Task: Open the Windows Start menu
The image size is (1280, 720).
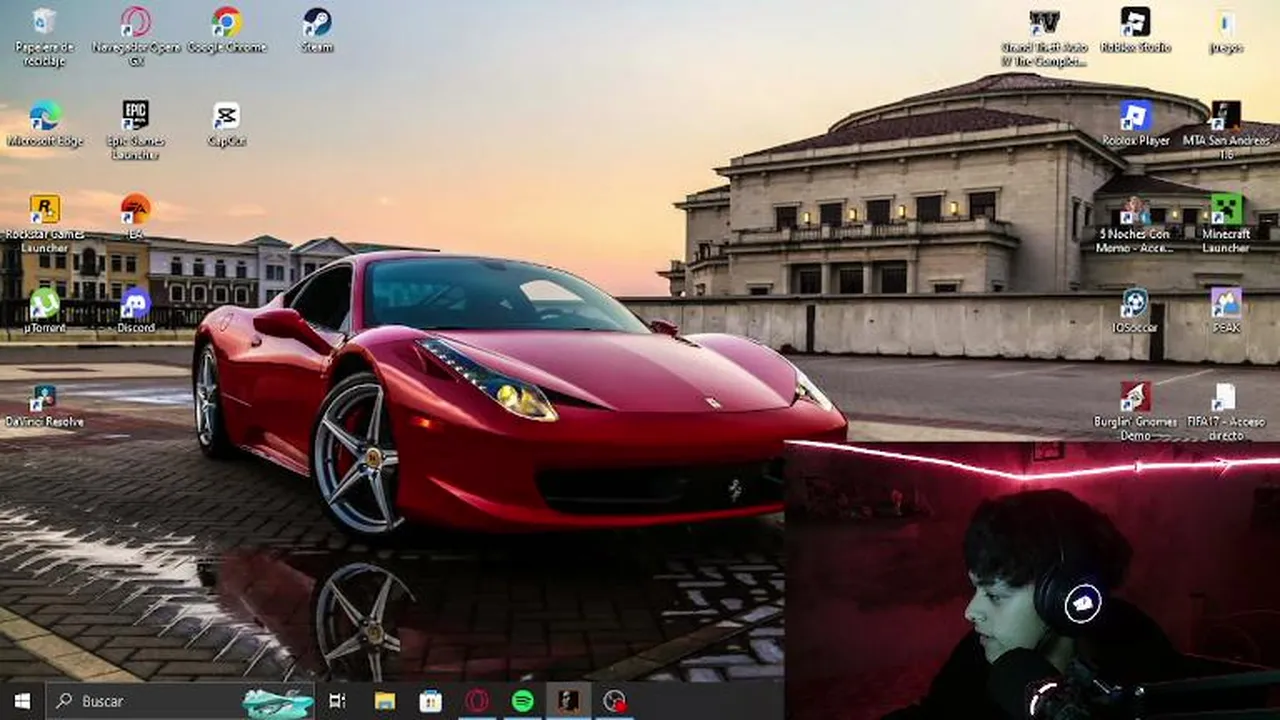Action: click(22, 701)
